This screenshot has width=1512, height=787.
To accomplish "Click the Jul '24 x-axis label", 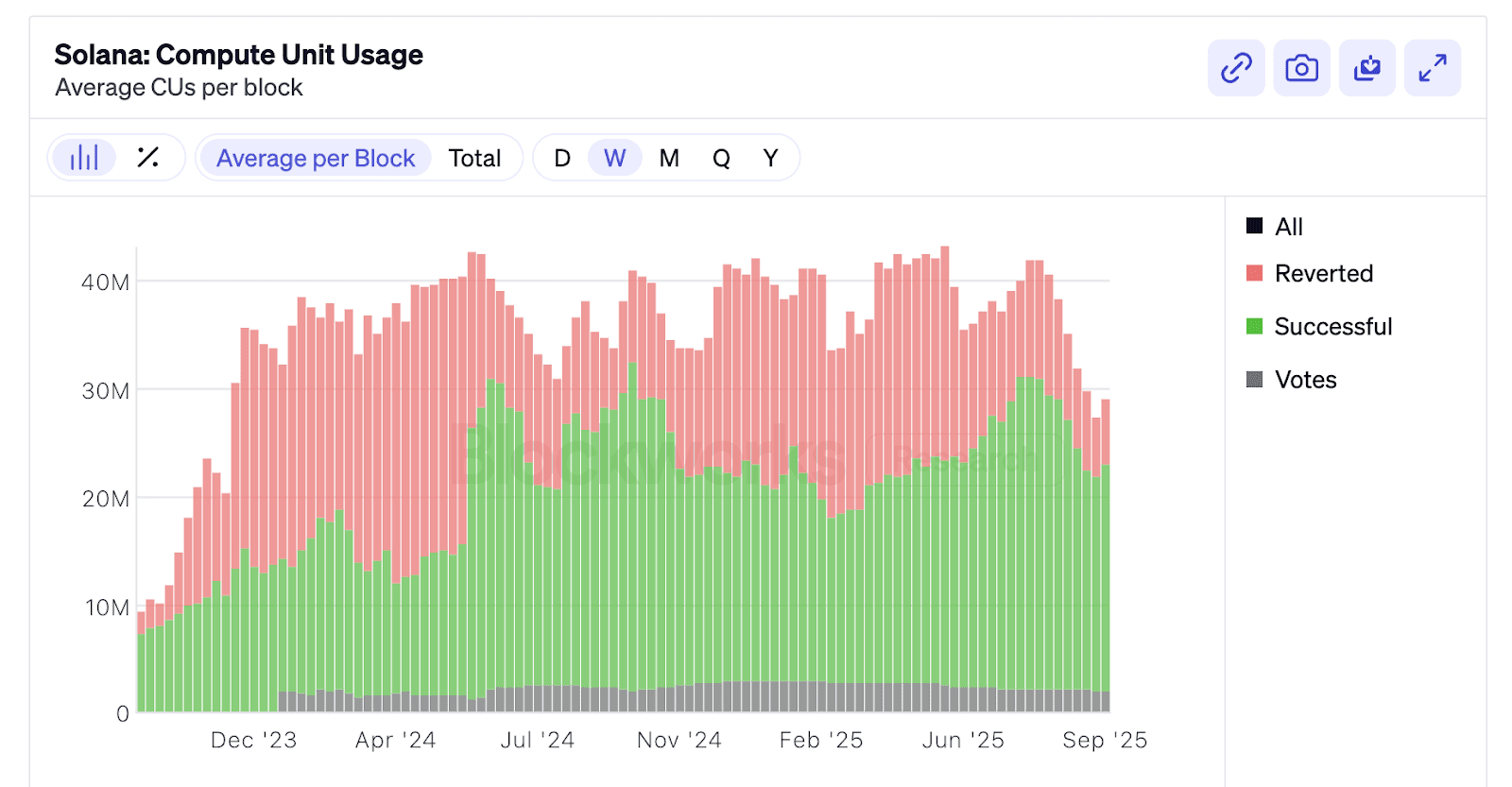I will [x=538, y=740].
